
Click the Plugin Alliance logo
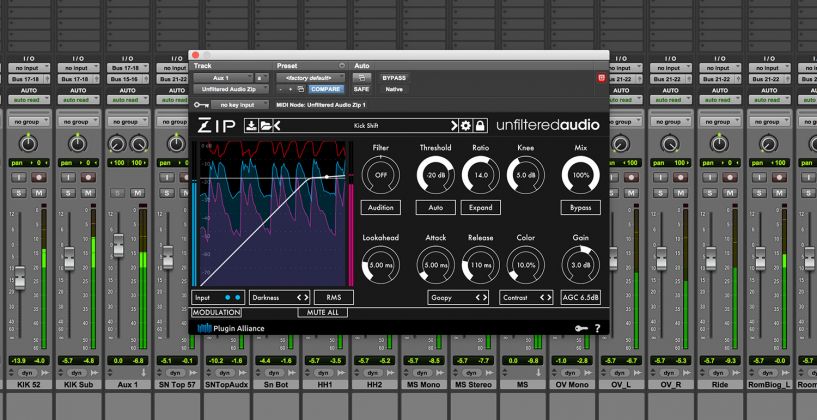click(x=231, y=328)
